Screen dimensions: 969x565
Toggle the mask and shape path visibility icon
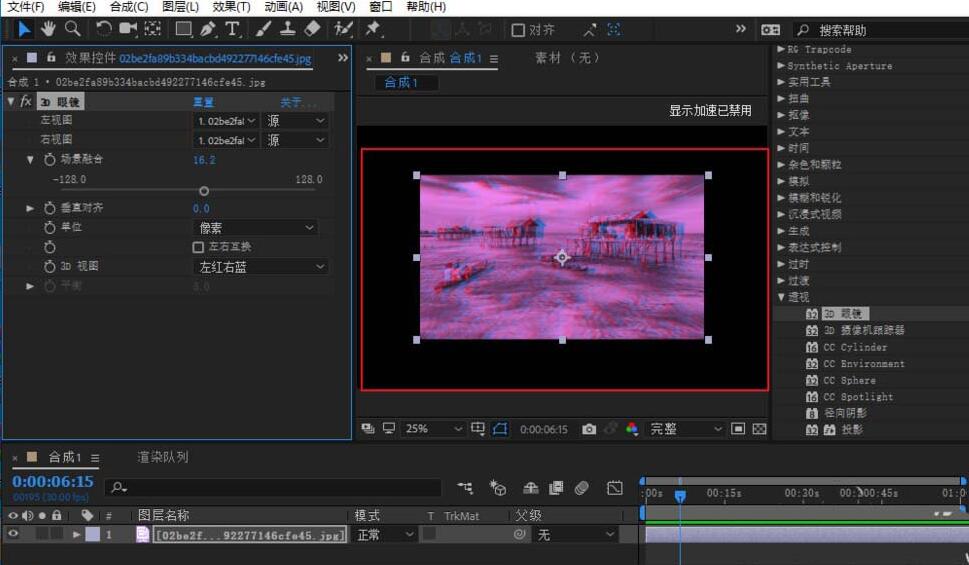coord(500,428)
